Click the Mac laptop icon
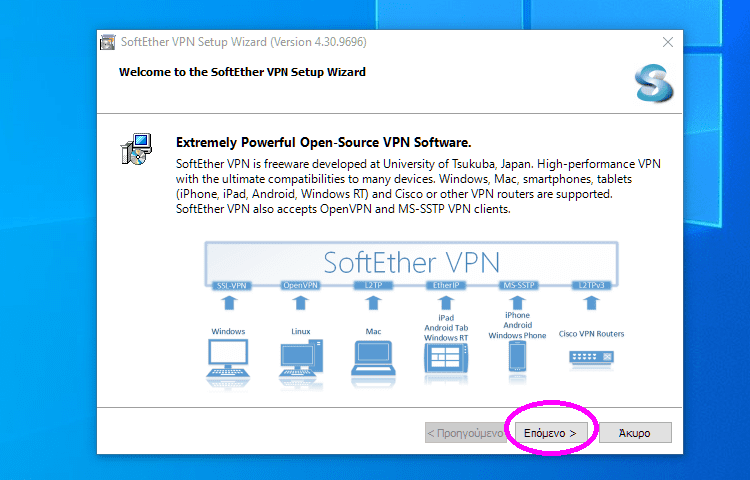750x480 pixels. click(373, 358)
